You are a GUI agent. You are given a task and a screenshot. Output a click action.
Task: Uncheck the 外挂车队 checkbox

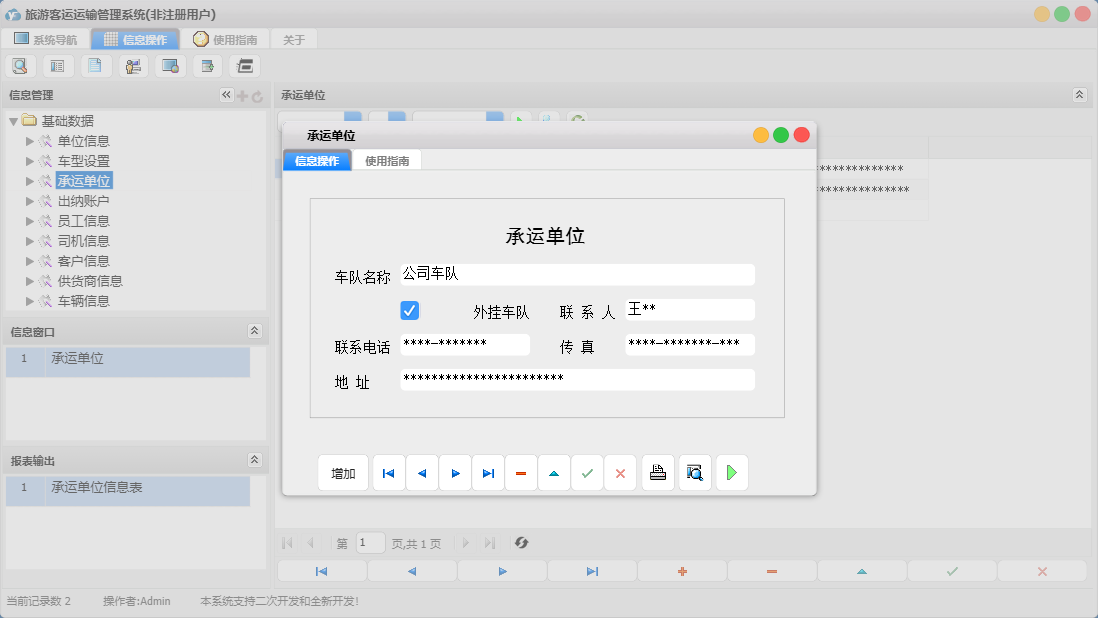409,310
